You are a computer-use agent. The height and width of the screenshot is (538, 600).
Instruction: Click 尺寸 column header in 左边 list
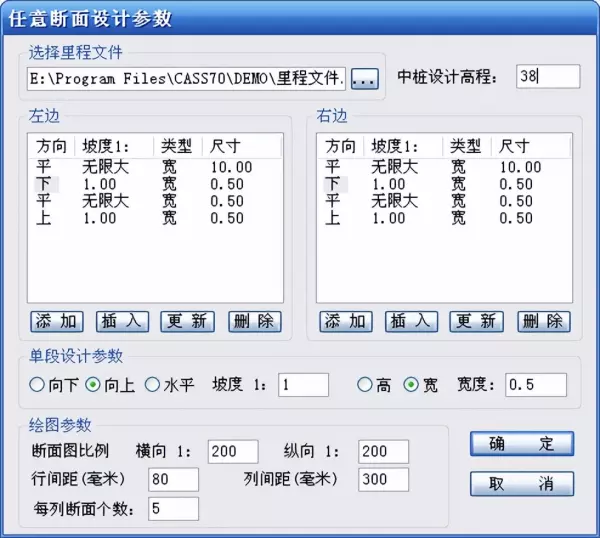[x=242, y=146]
